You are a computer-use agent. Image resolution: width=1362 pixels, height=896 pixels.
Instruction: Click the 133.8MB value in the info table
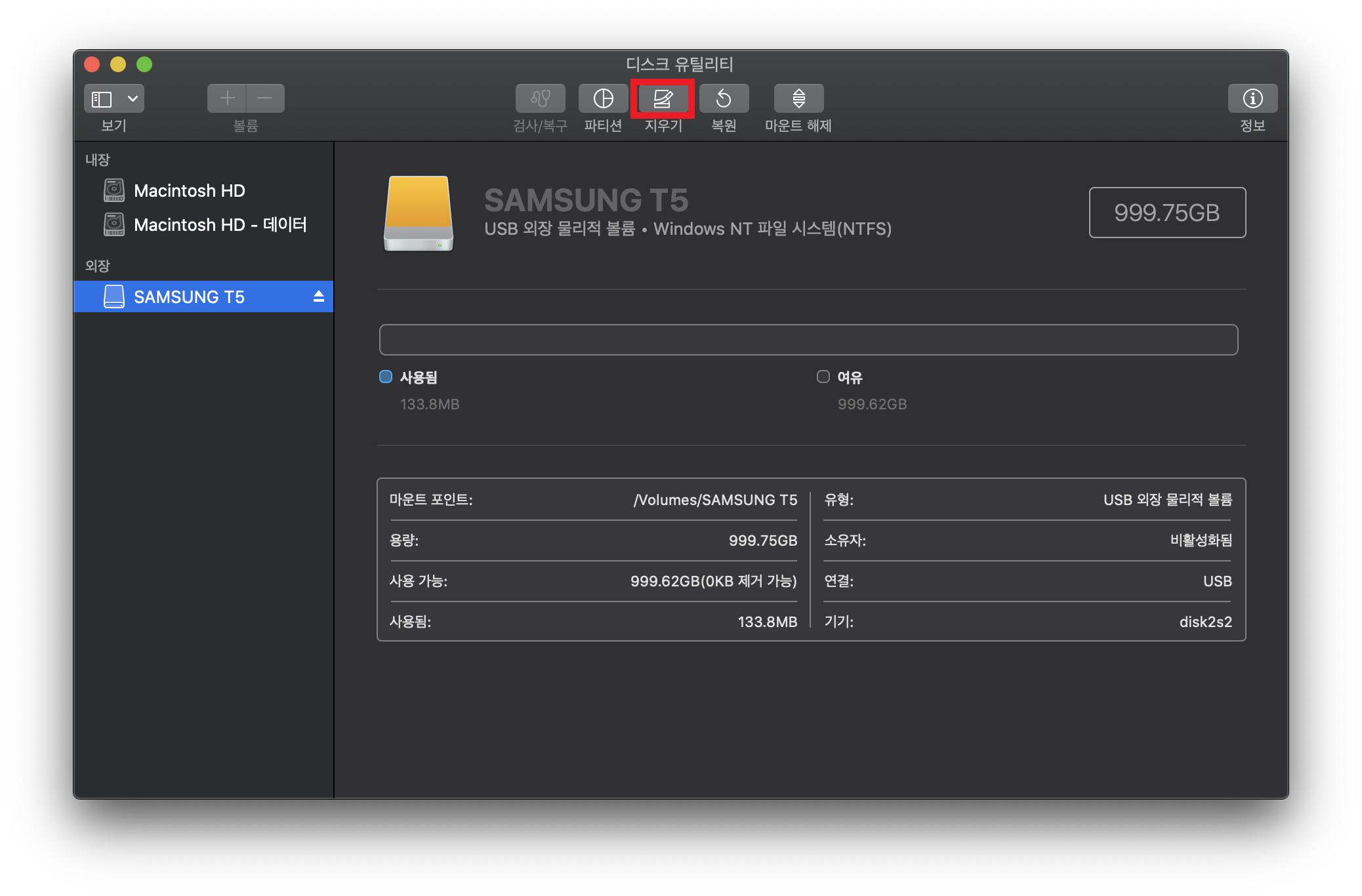pos(768,622)
